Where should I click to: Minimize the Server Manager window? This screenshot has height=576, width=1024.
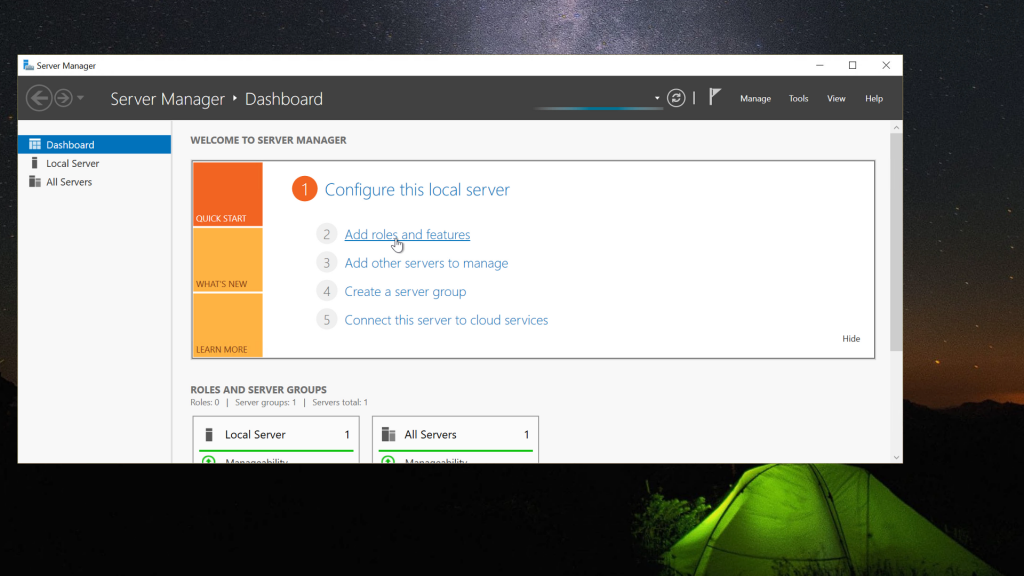(820, 65)
